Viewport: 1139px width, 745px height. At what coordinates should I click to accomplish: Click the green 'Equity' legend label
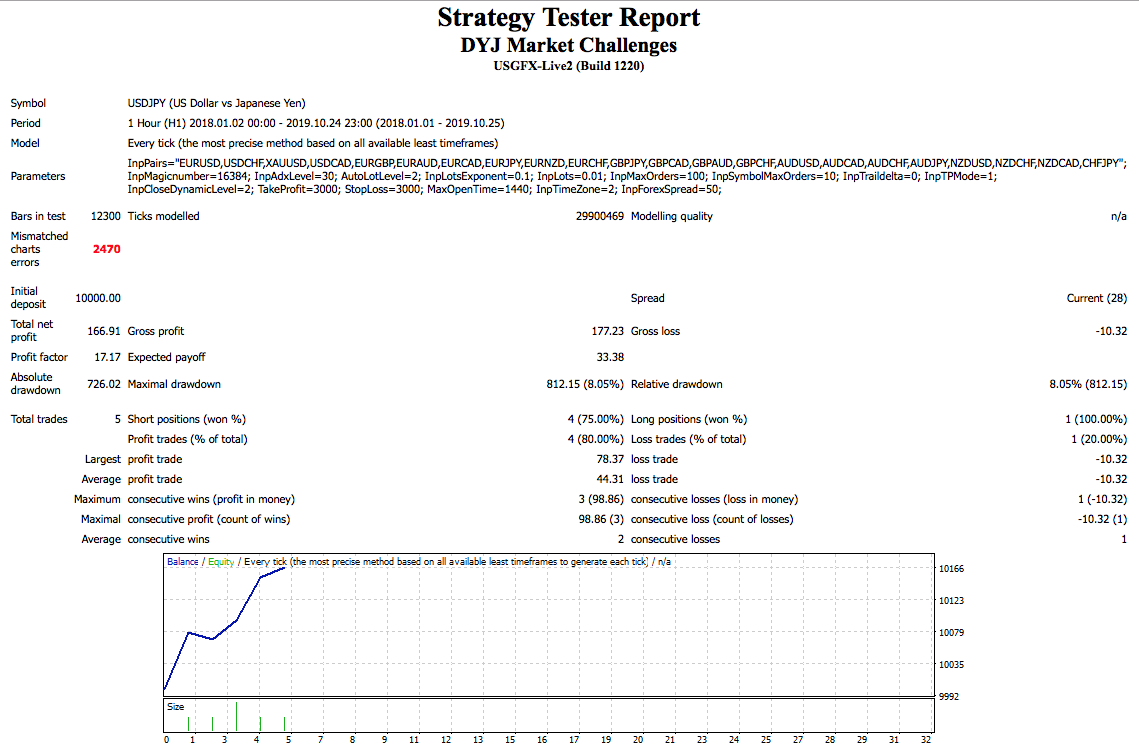[221, 561]
